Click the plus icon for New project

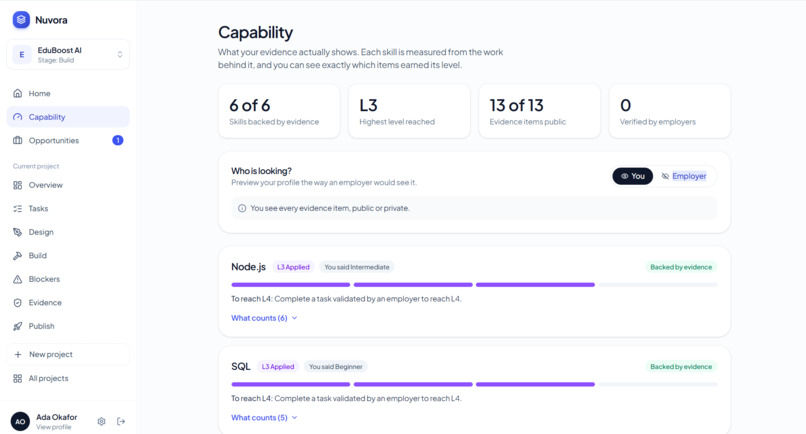point(17,354)
